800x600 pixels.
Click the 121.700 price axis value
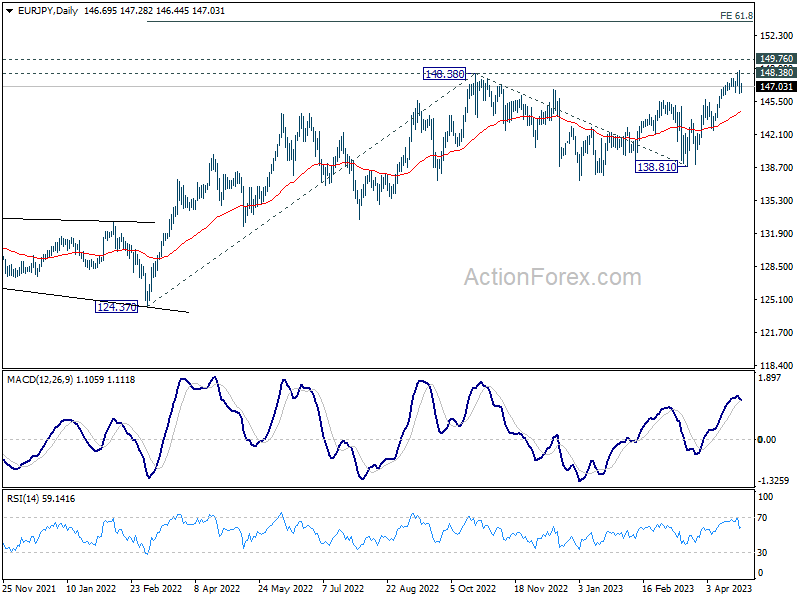click(x=777, y=333)
